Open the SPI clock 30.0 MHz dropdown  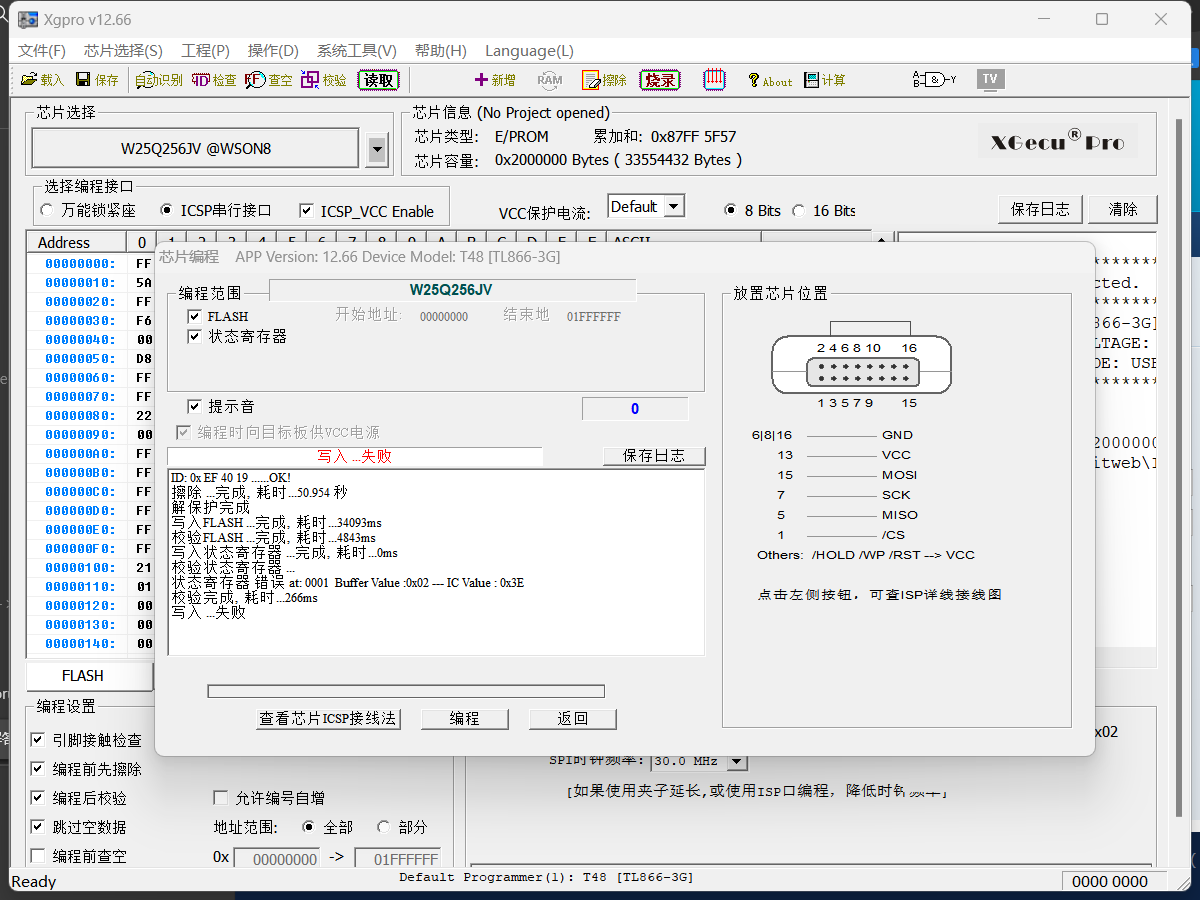click(x=737, y=762)
